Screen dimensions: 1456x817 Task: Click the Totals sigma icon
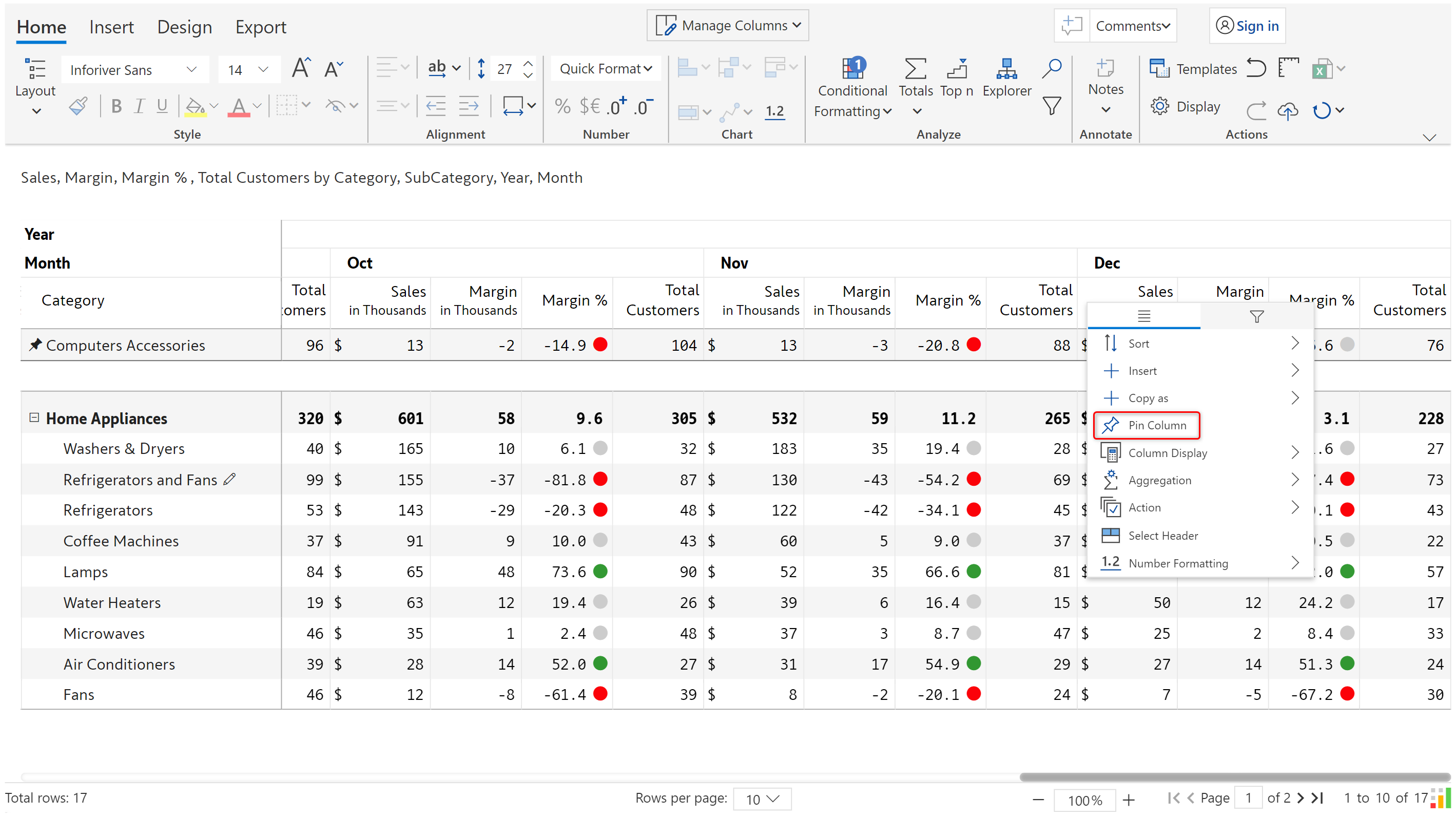coord(915,69)
